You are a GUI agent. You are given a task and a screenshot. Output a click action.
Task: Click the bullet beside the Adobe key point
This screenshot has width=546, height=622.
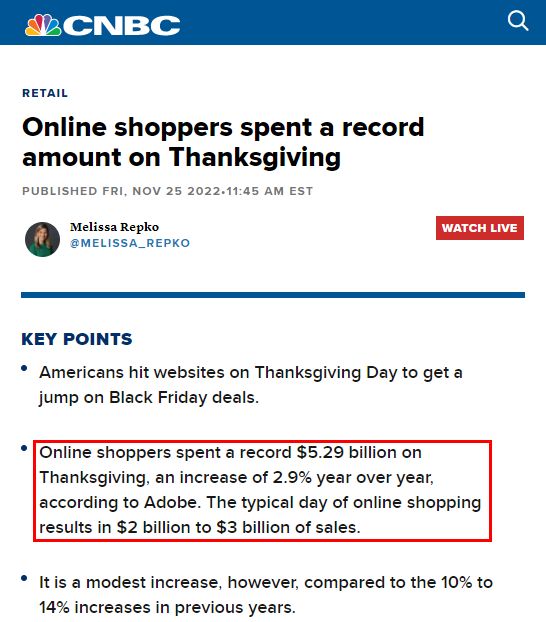pyautogui.click(x=24, y=448)
